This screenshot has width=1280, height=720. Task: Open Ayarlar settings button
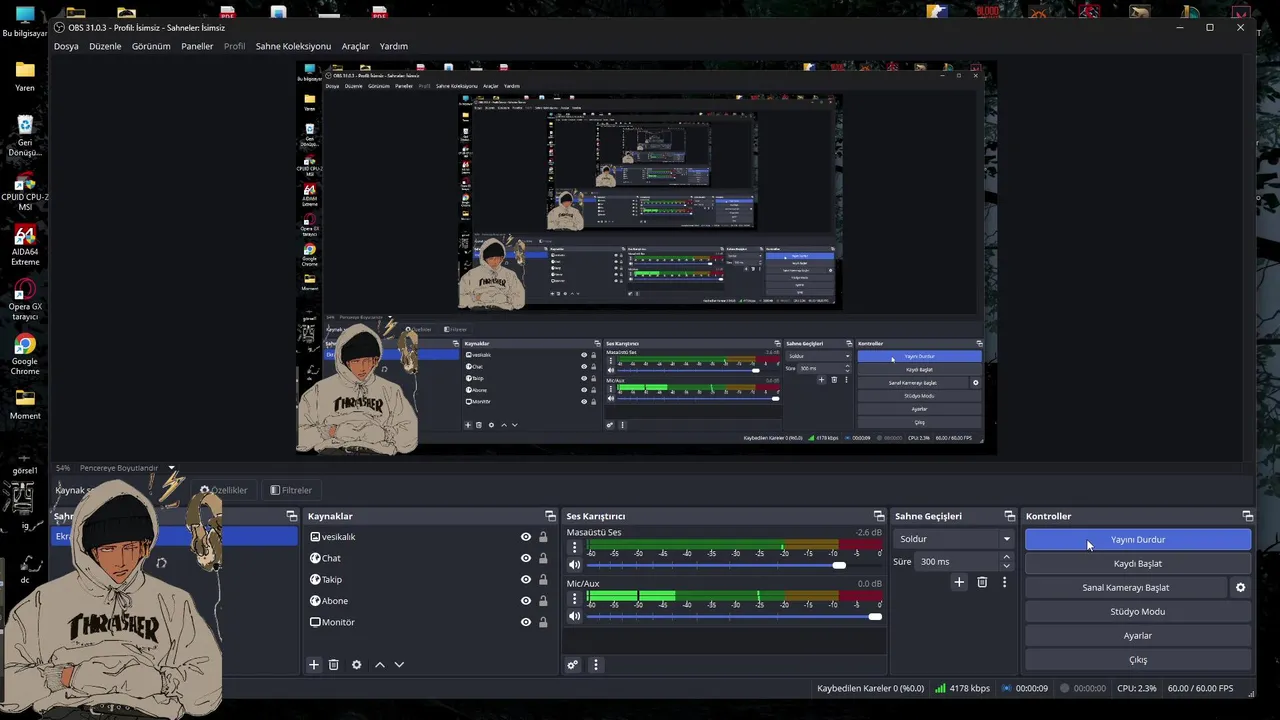click(x=1138, y=636)
